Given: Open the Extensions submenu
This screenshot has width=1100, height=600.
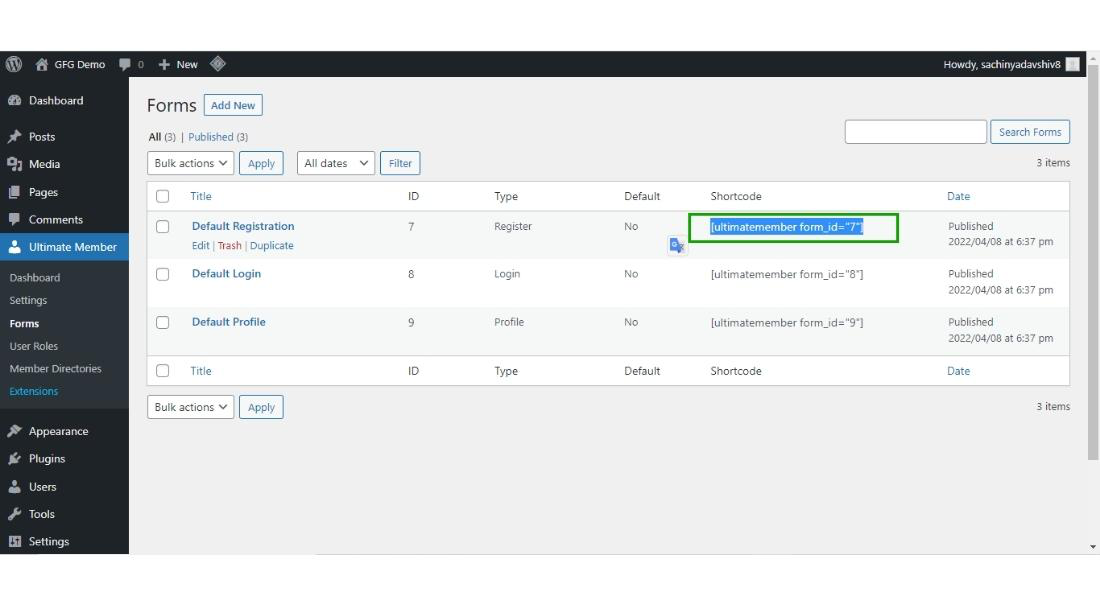Looking at the screenshot, I should pyautogui.click(x=34, y=391).
